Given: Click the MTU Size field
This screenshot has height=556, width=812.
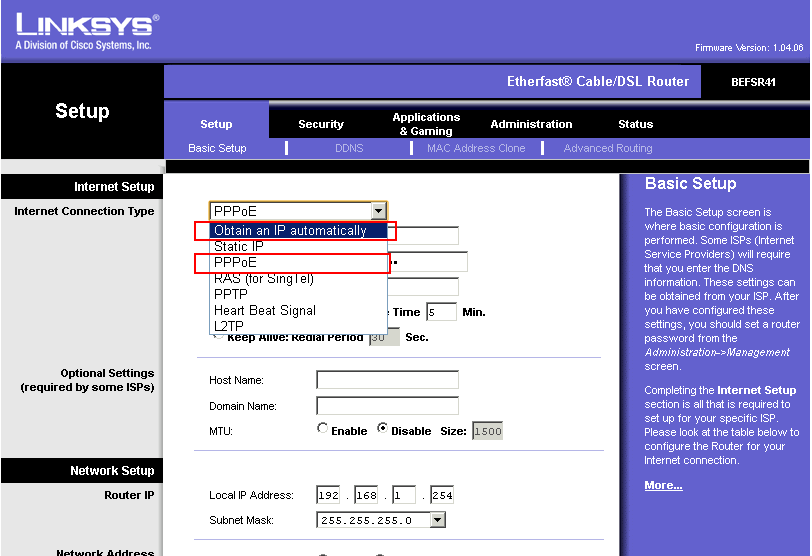Looking at the screenshot, I should tap(487, 431).
